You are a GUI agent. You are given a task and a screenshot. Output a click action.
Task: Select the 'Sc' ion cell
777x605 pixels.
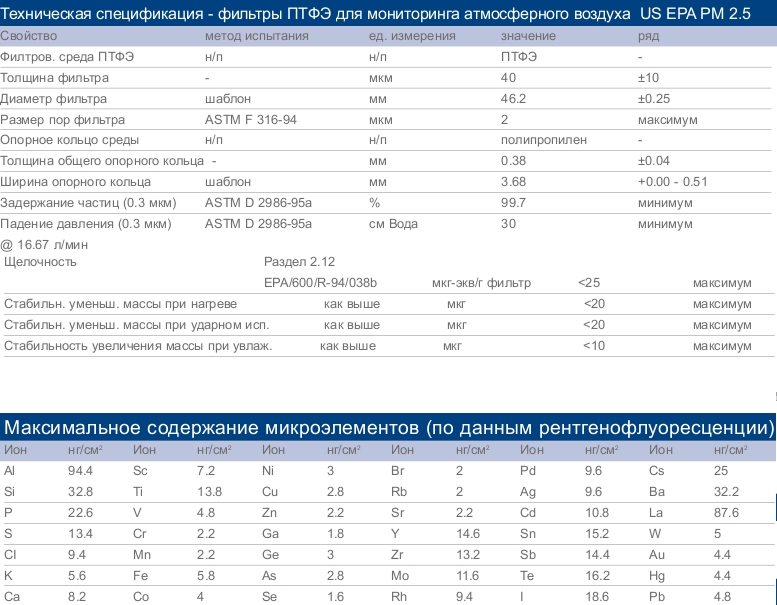(x=140, y=471)
